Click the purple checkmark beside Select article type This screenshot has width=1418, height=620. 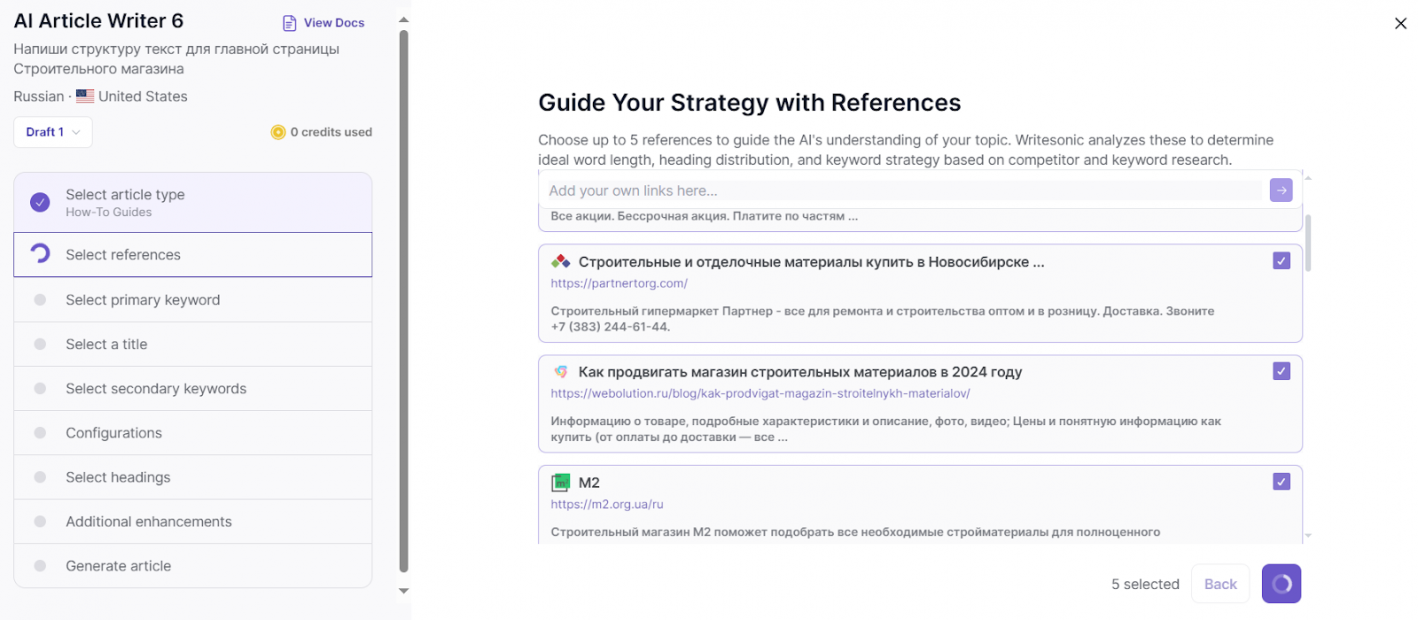pyautogui.click(x=40, y=203)
